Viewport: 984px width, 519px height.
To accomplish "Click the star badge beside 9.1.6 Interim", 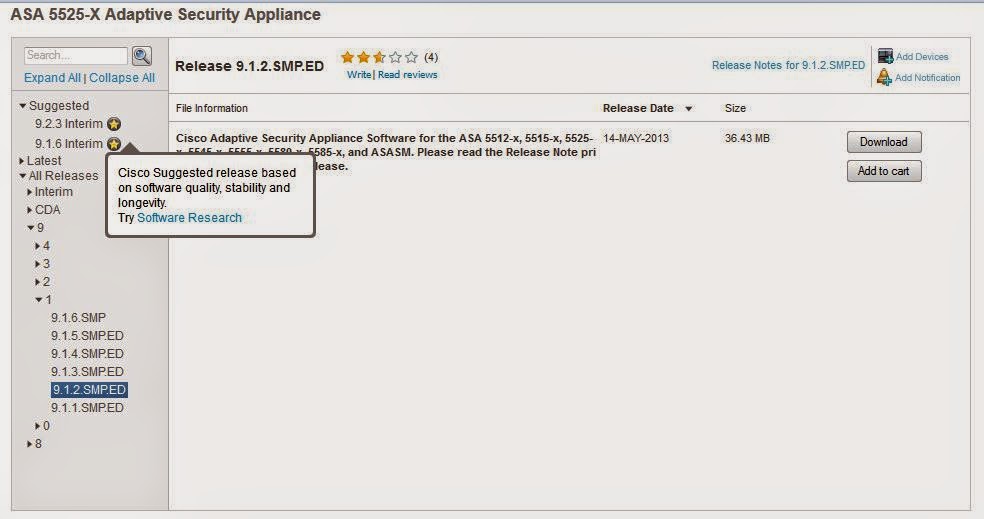I will point(114,144).
